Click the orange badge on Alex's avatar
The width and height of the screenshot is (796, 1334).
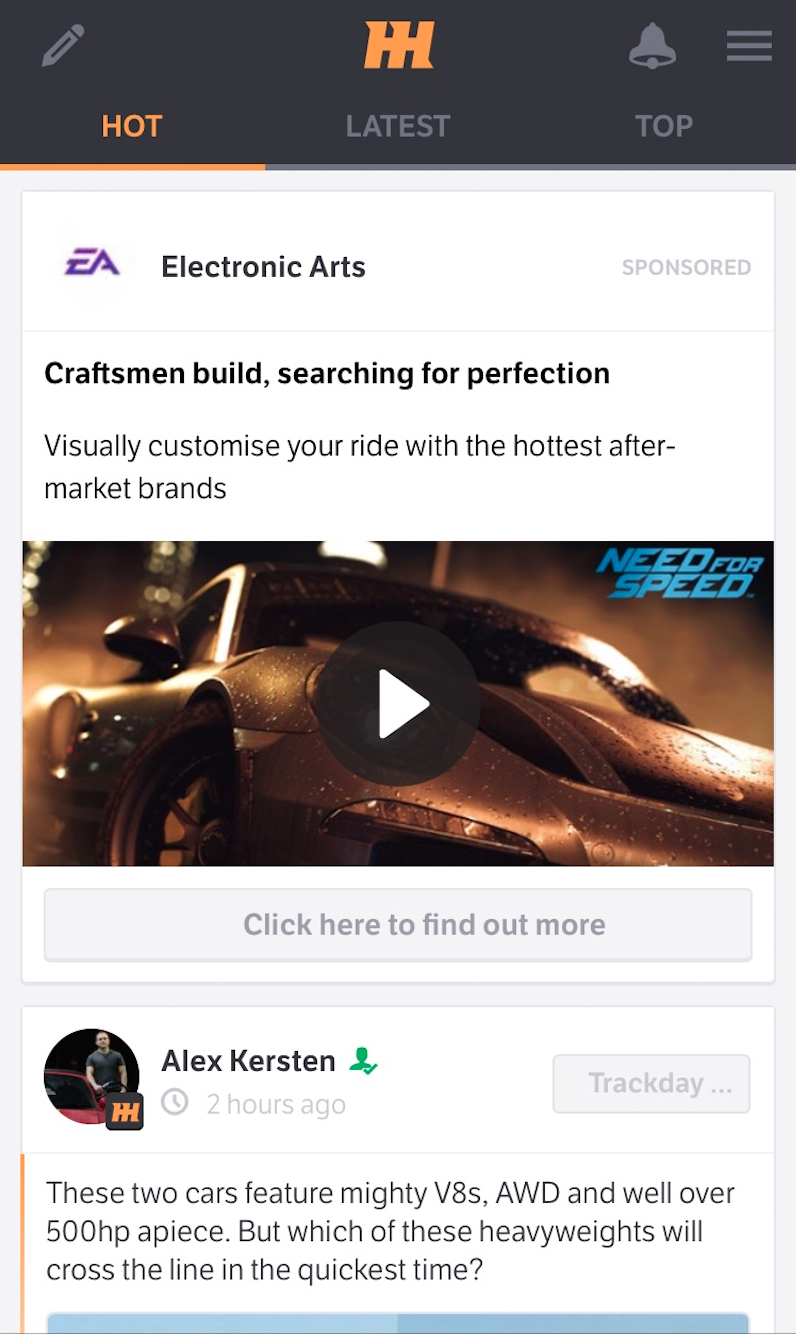tap(125, 1112)
